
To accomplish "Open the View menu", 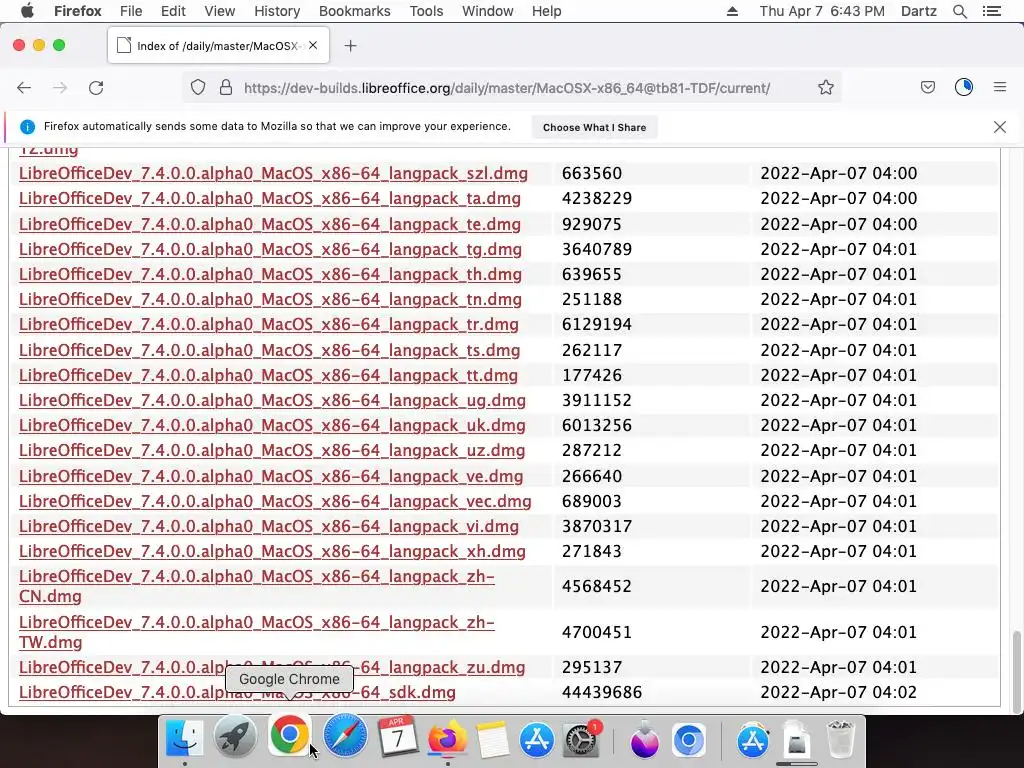I will point(219,11).
